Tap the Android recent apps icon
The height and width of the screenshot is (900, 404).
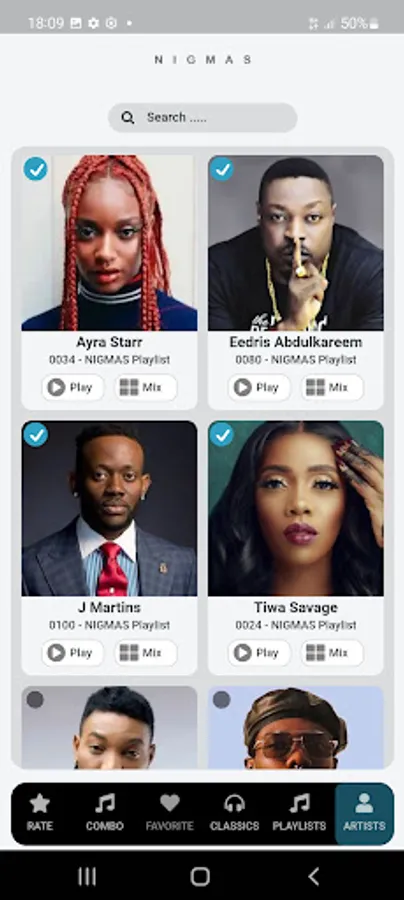pyautogui.click(x=87, y=876)
